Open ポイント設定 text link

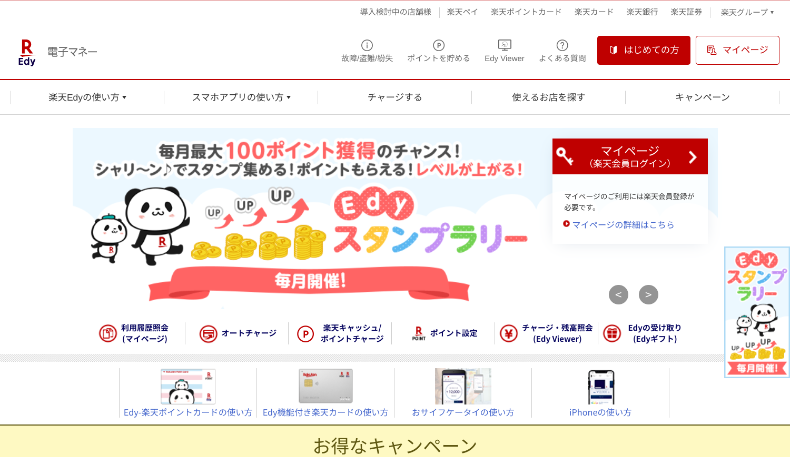pyautogui.click(x=453, y=333)
